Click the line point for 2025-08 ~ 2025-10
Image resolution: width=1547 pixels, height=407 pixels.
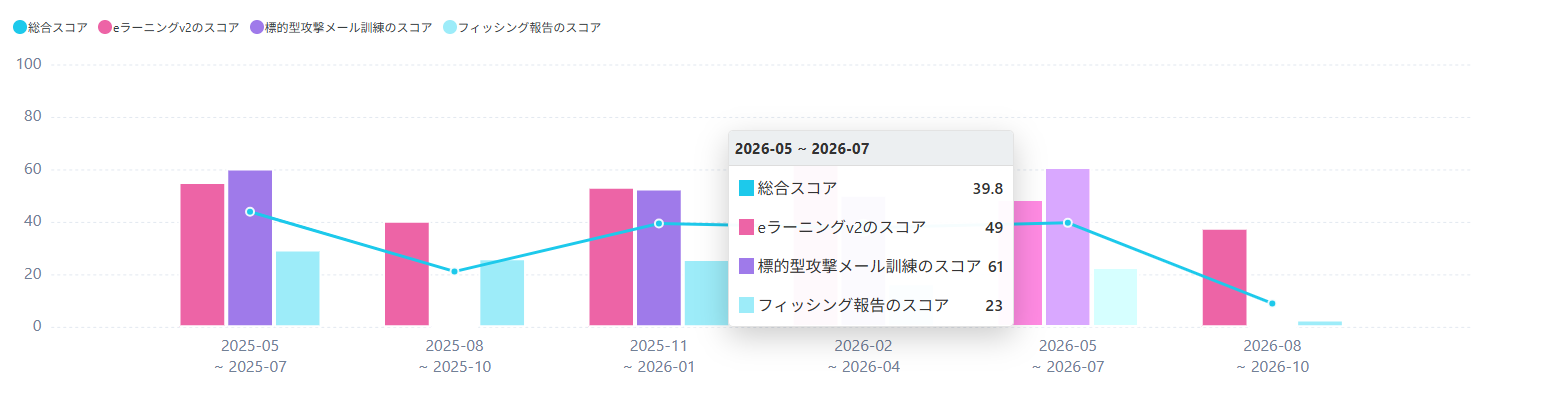(x=454, y=271)
